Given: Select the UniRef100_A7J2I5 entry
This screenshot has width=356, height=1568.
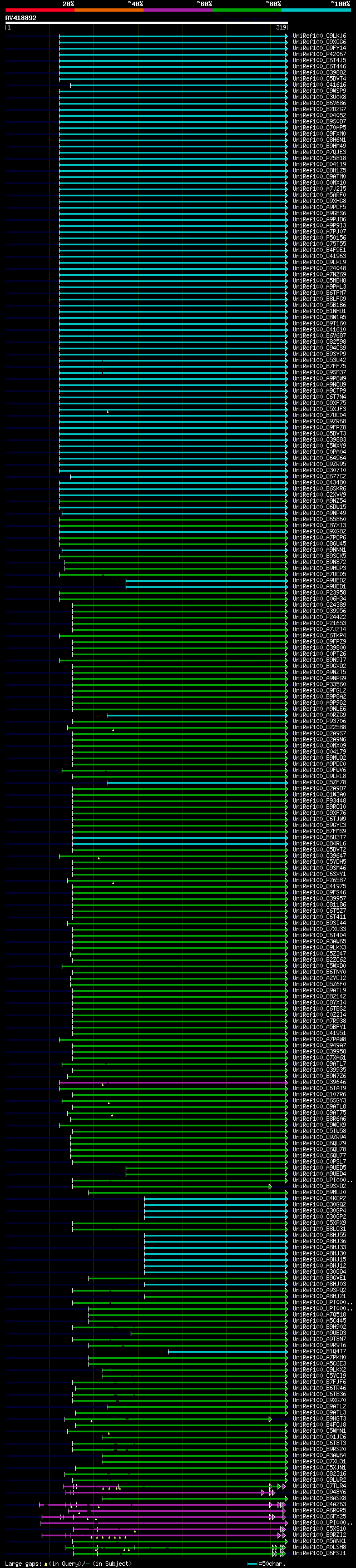Looking at the screenshot, I should [x=319, y=189].
